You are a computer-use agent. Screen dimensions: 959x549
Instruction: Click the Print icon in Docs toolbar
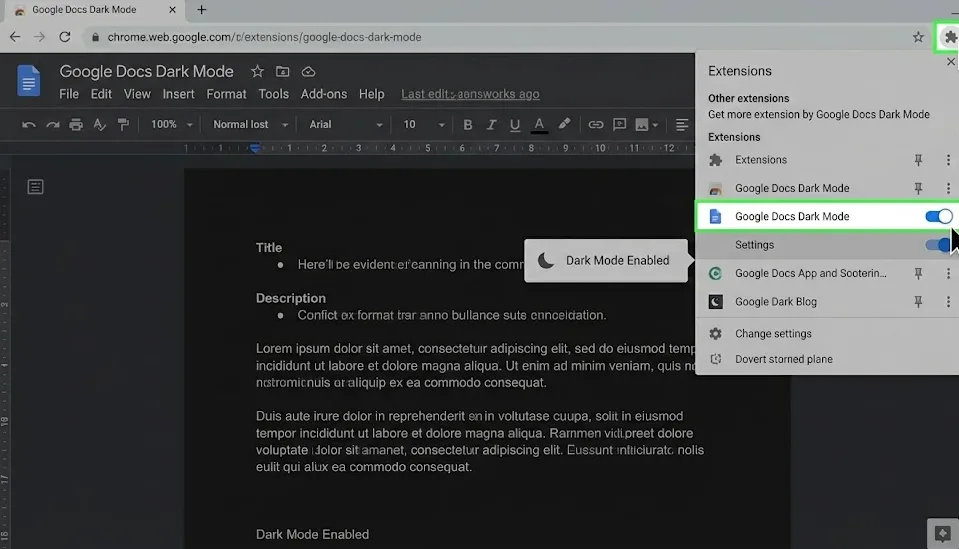(76, 125)
